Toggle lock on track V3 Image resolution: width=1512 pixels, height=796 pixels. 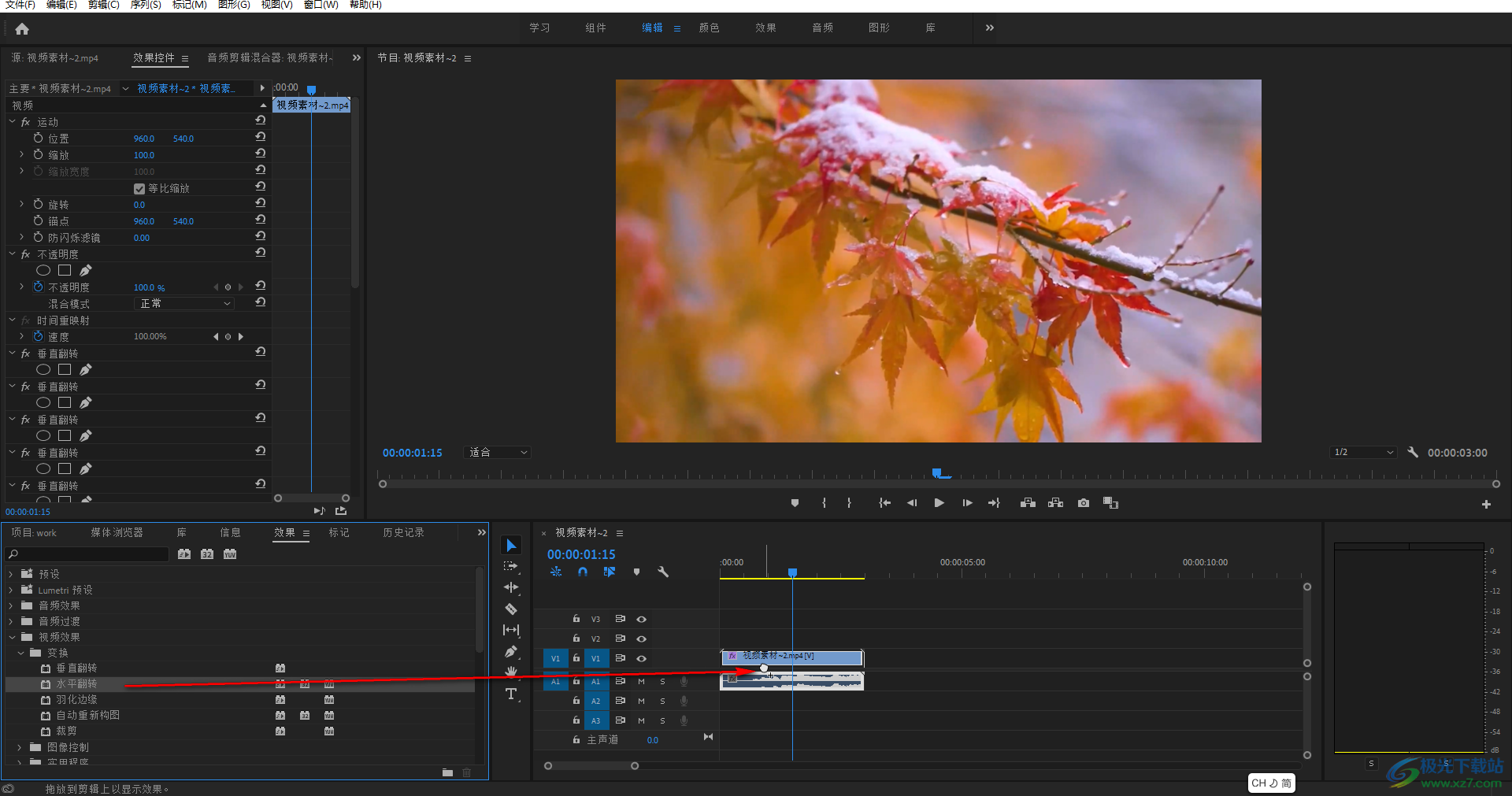click(x=576, y=619)
